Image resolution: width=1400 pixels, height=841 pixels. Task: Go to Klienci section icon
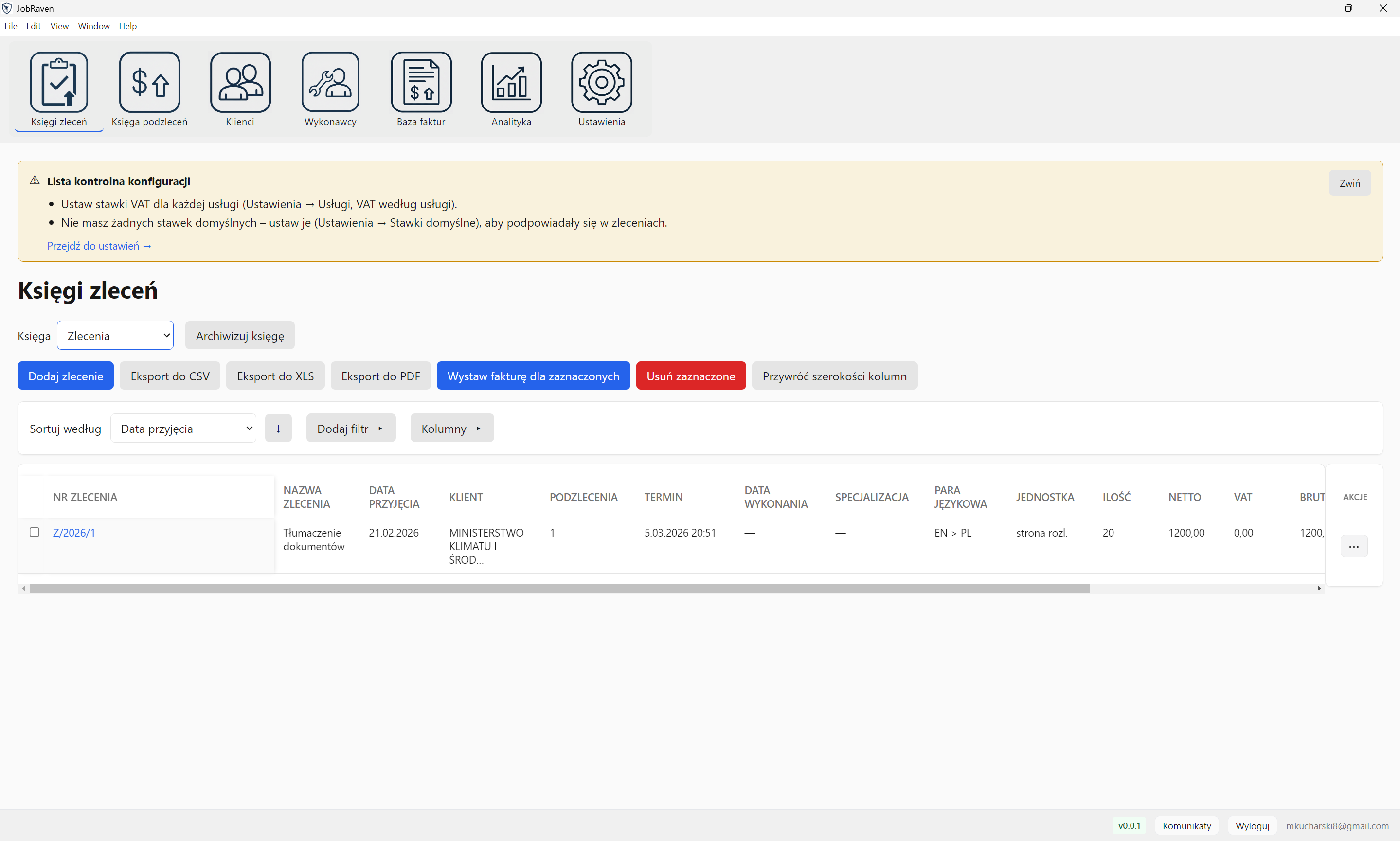(240, 82)
